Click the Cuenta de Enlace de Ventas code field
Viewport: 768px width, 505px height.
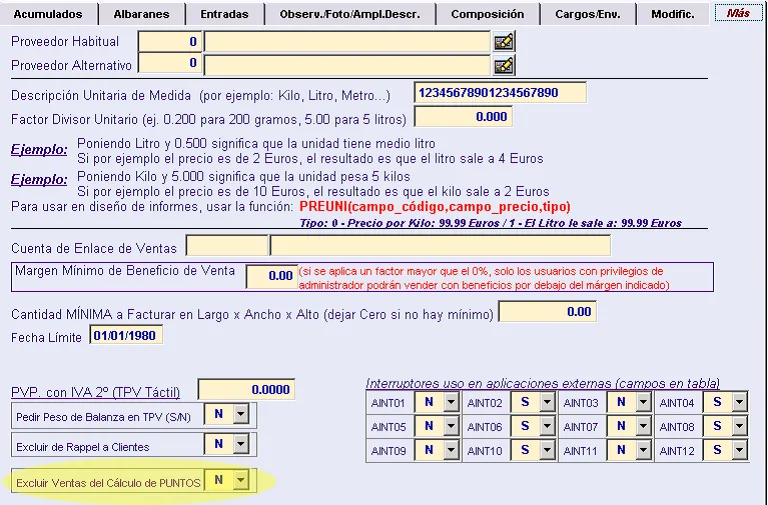227,246
